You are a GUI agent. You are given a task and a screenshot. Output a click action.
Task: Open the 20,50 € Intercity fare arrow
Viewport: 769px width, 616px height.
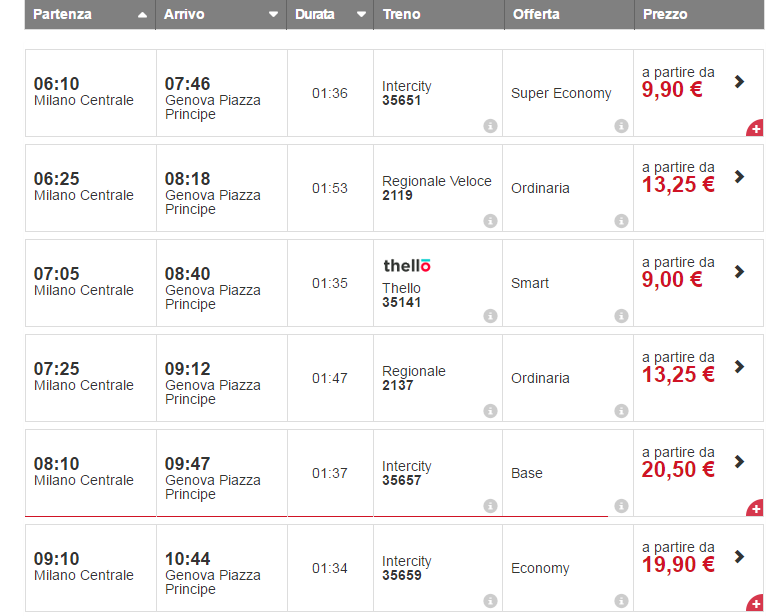pyautogui.click(x=739, y=462)
